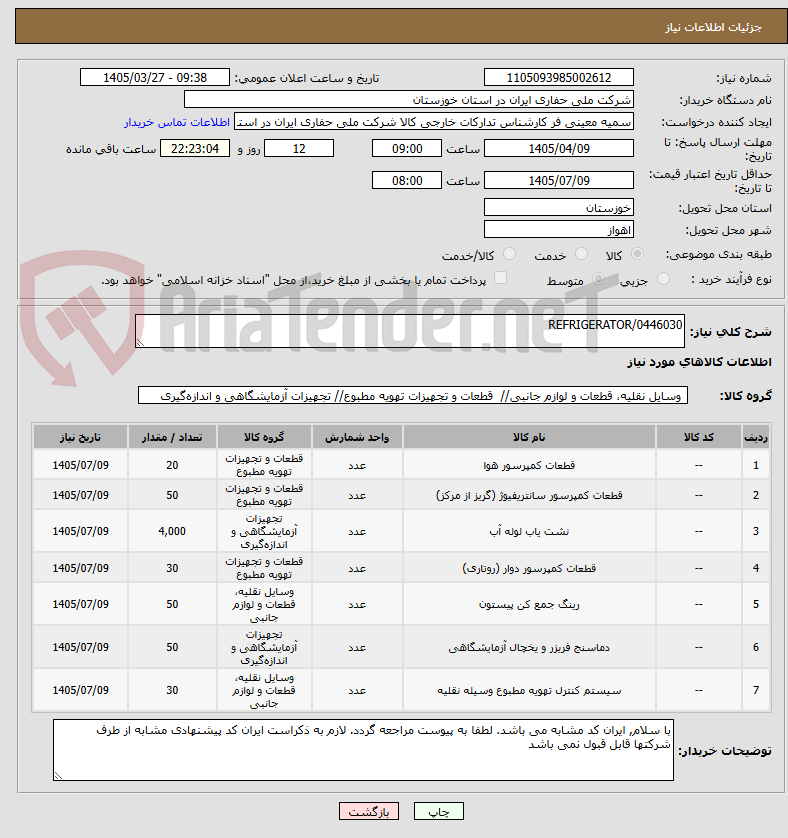Click the quantity 4,000 cell
The width and height of the screenshot is (788, 838).
point(172,531)
